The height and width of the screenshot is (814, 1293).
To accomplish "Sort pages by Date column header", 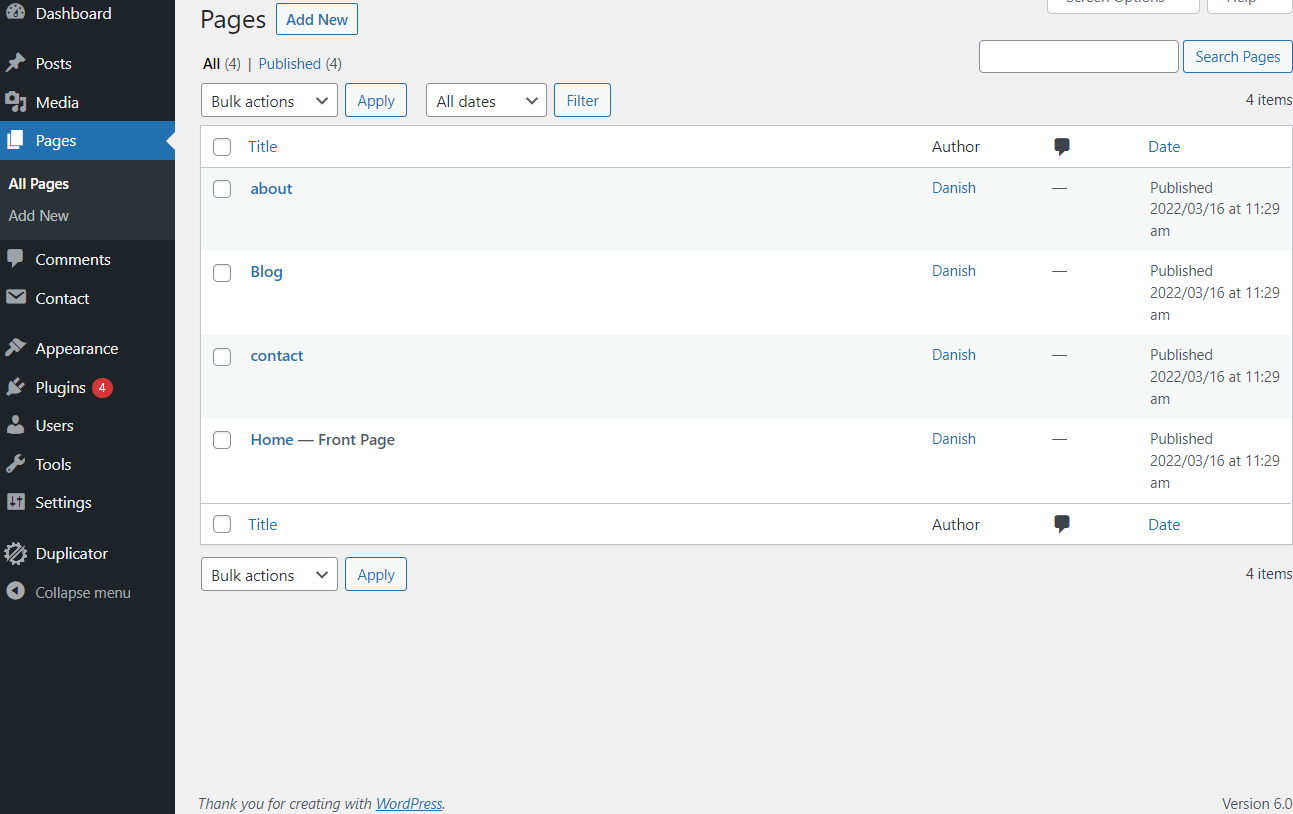I will pyautogui.click(x=1164, y=147).
